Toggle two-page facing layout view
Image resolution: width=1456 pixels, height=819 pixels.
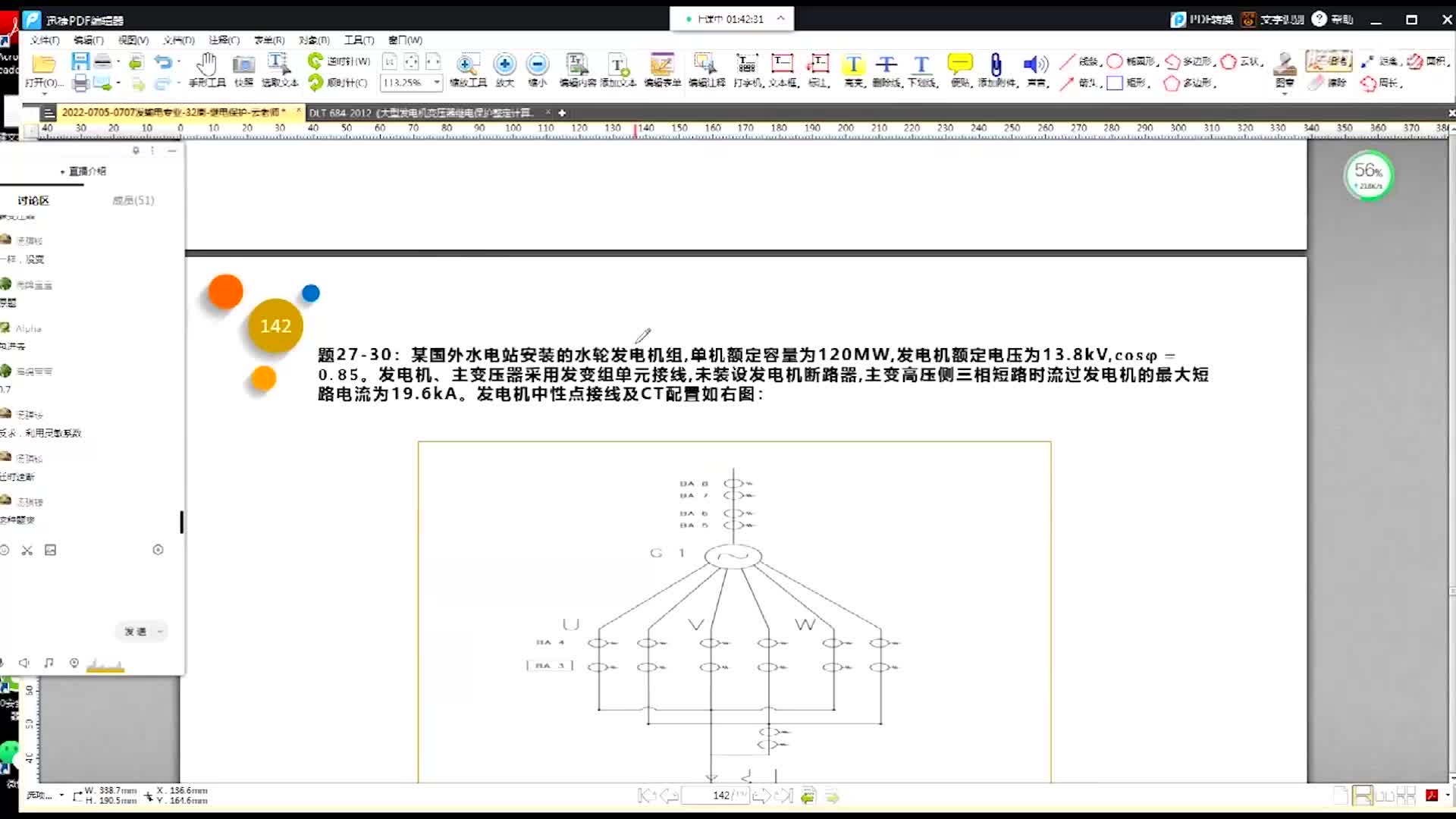[x=1385, y=795]
